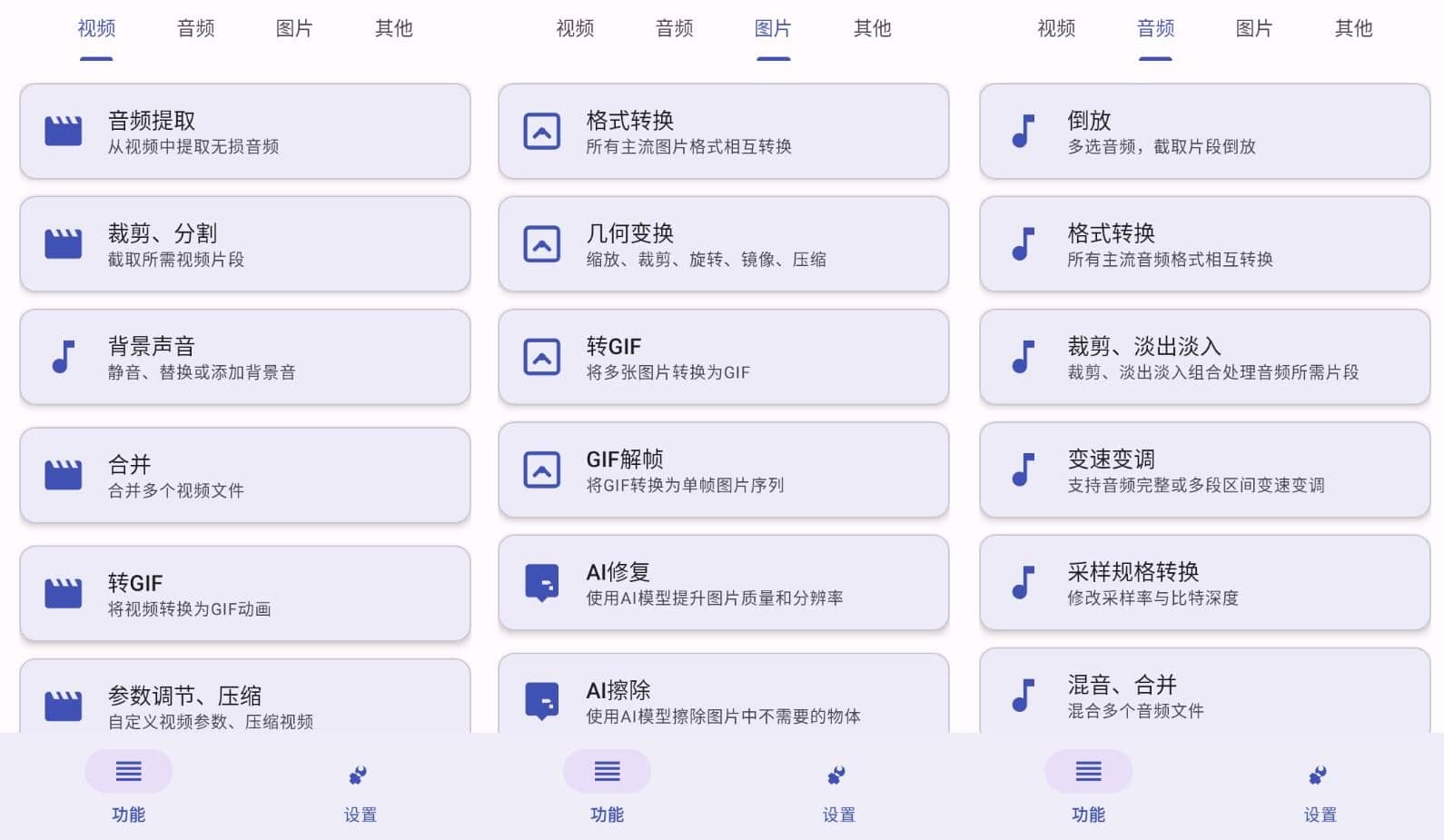The image size is (1444, 840).
Task: Open the card 将视频转换为GIF动画
Action: tap(245, 594)
